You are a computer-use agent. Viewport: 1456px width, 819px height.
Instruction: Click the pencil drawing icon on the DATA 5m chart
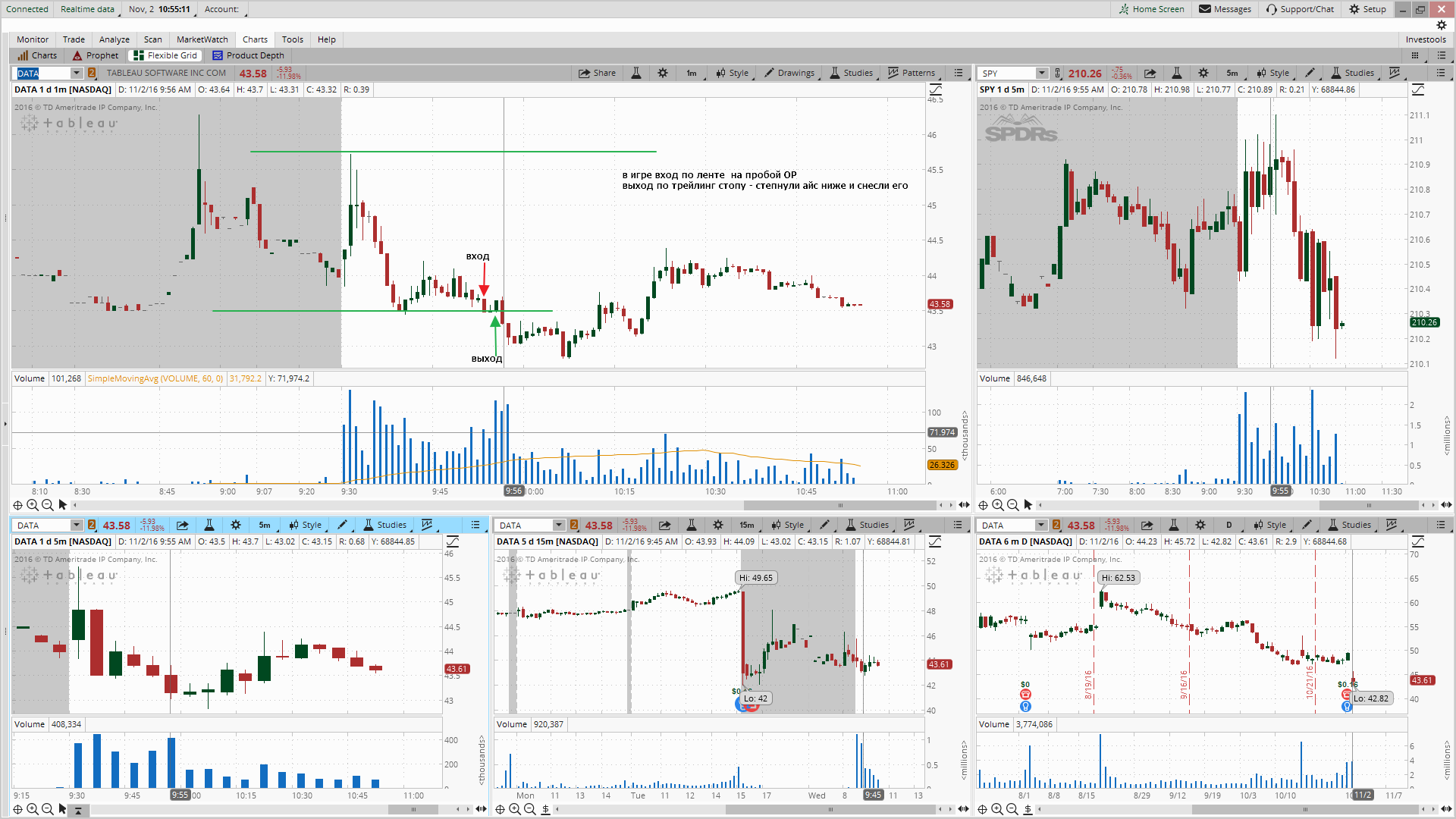pyautogui.click(x=342, y=525)
